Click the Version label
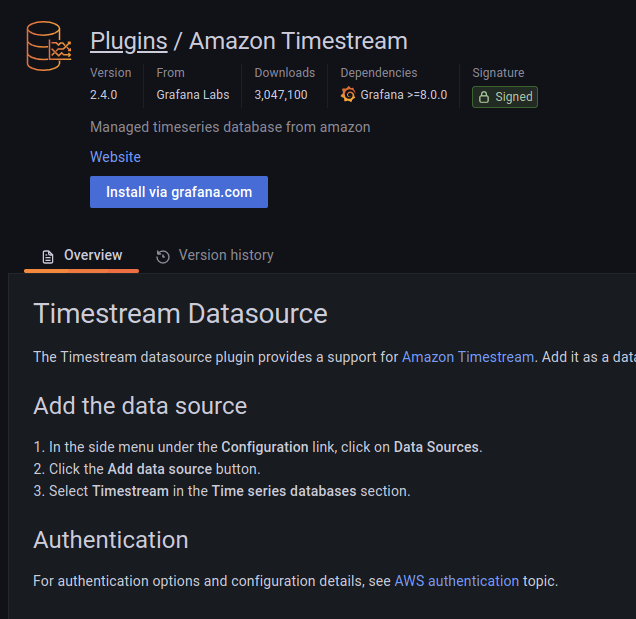636x619 pixels. pos(110,73)
